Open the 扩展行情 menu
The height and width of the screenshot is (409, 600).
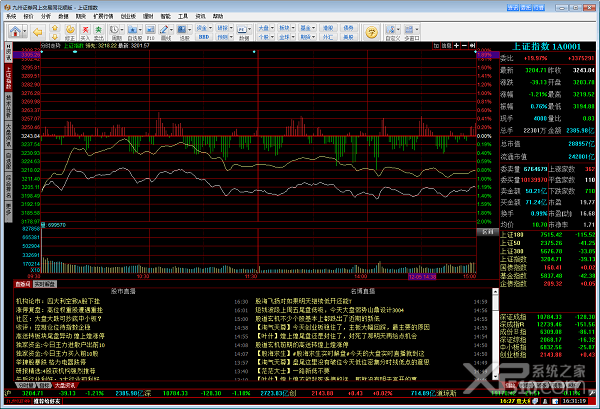click(103, 16)
